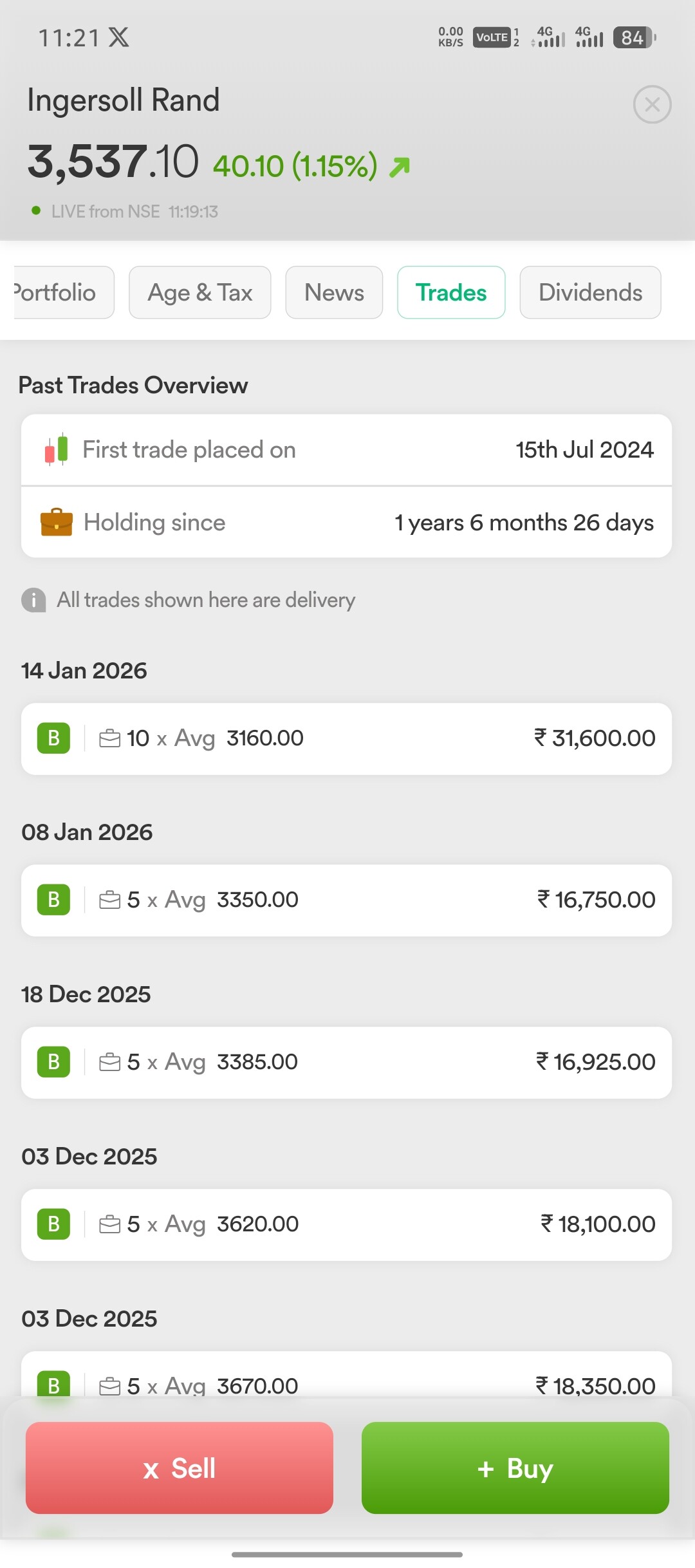Tap the delivery box icon on 3620.00 trade
695x1568 pixels.
point(109,1224)
